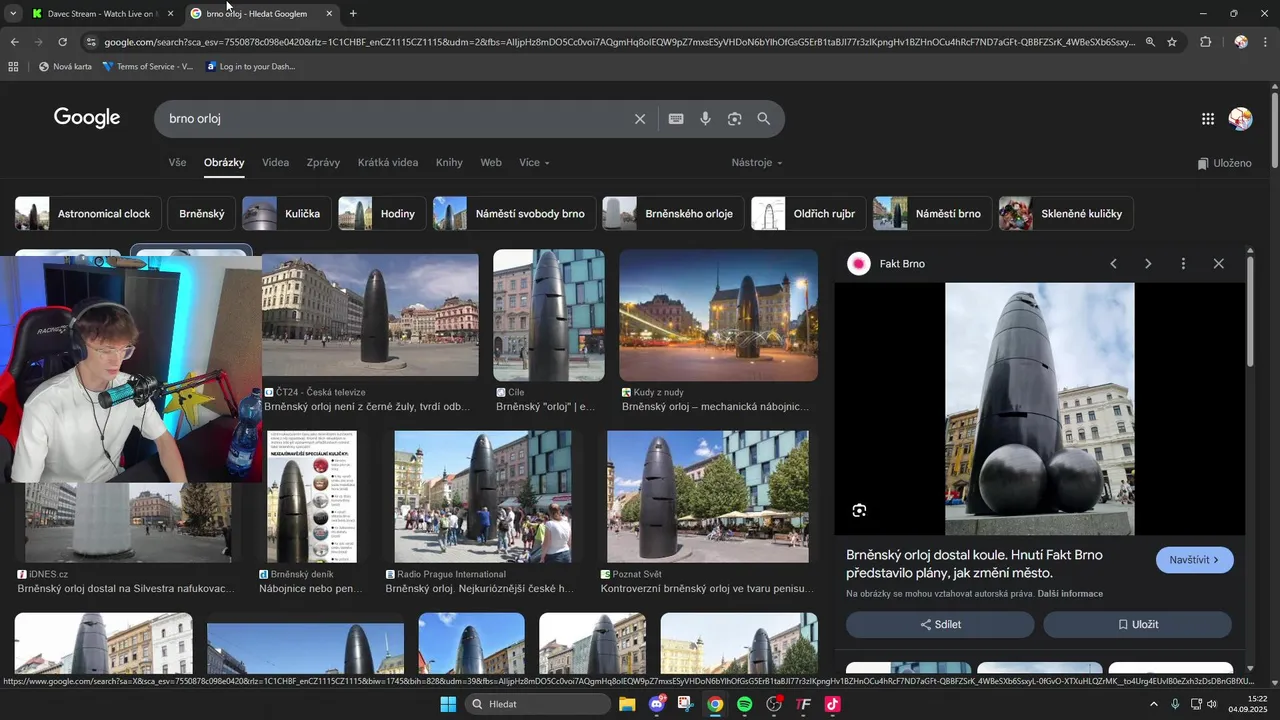Open the zoom magnifier icon in address bar
This screenshot has height=720, width=1280.
pyautogui.click(x=1150, y=42)
